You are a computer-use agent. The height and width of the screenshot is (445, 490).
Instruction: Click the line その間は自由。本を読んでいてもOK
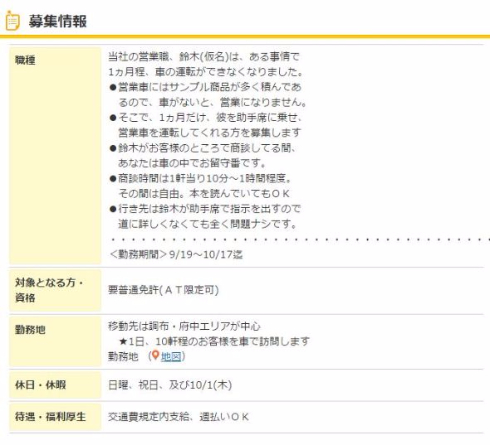click(x=204, y=194)
